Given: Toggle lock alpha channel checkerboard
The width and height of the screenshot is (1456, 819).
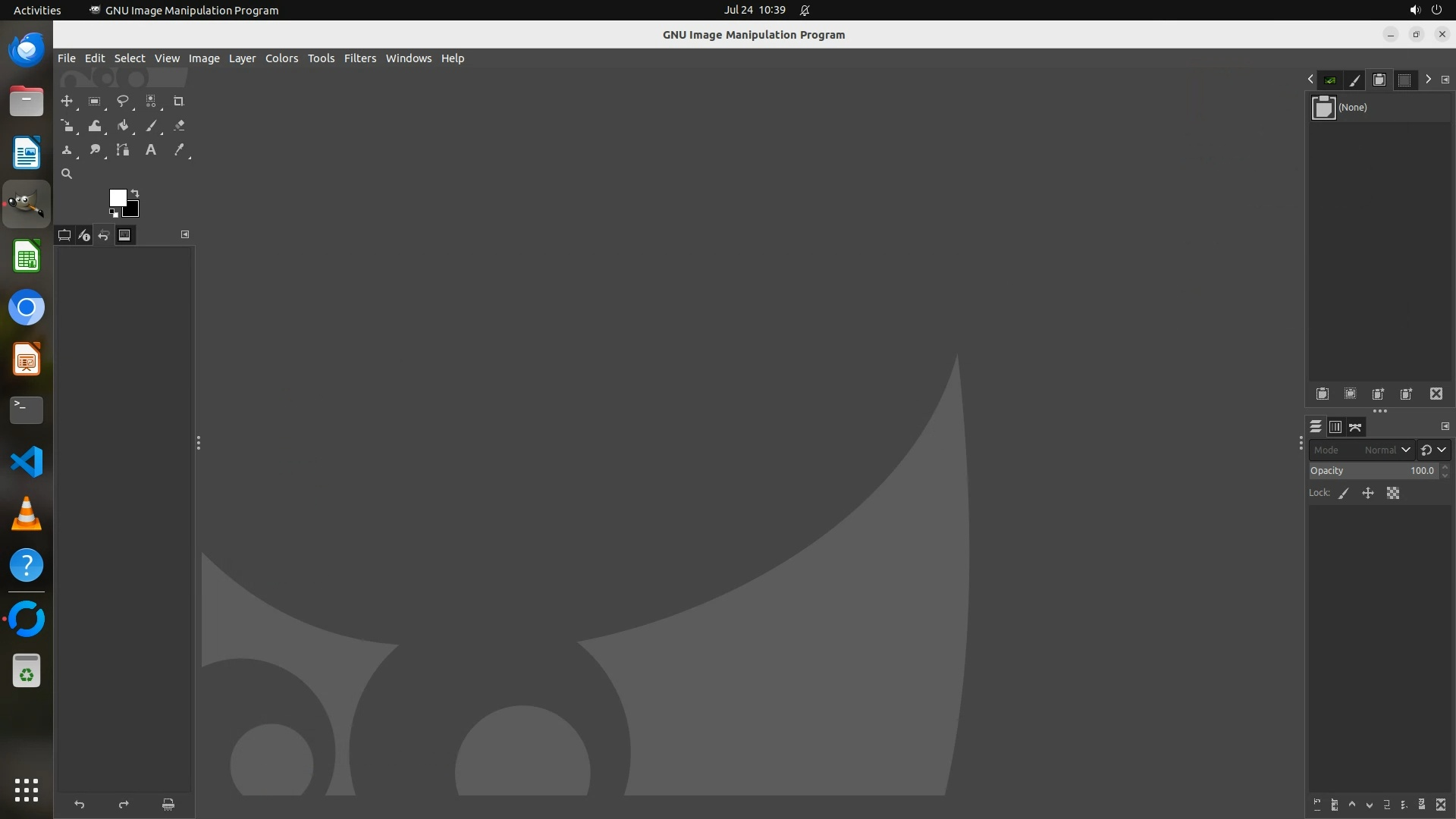Looking at the screenshot, I should (1393, 494).
